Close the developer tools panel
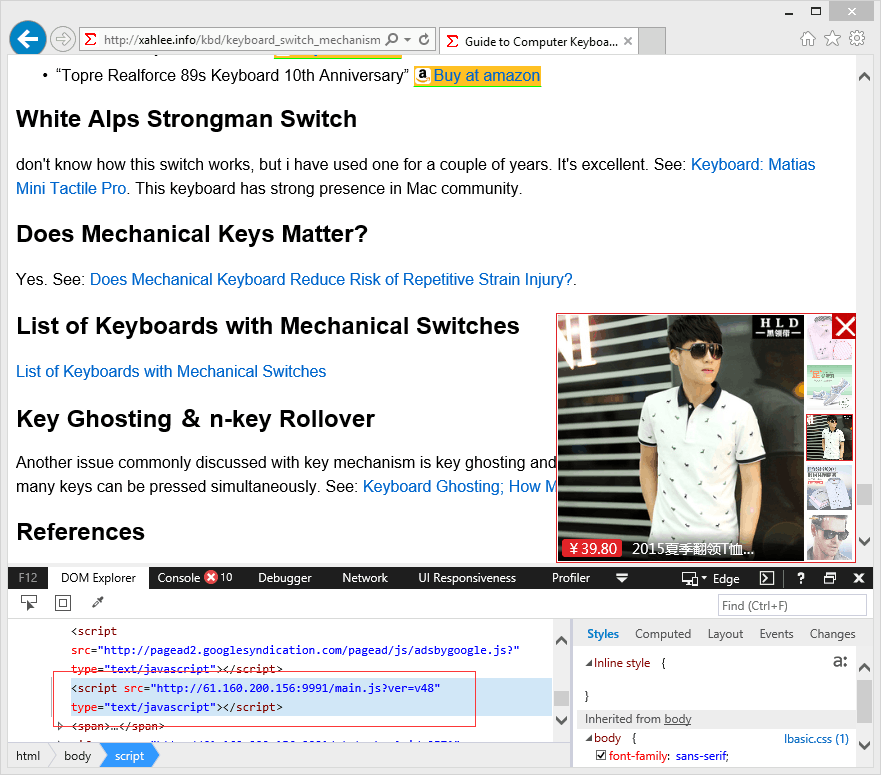The image size is (881, 775). click(859, 578)
